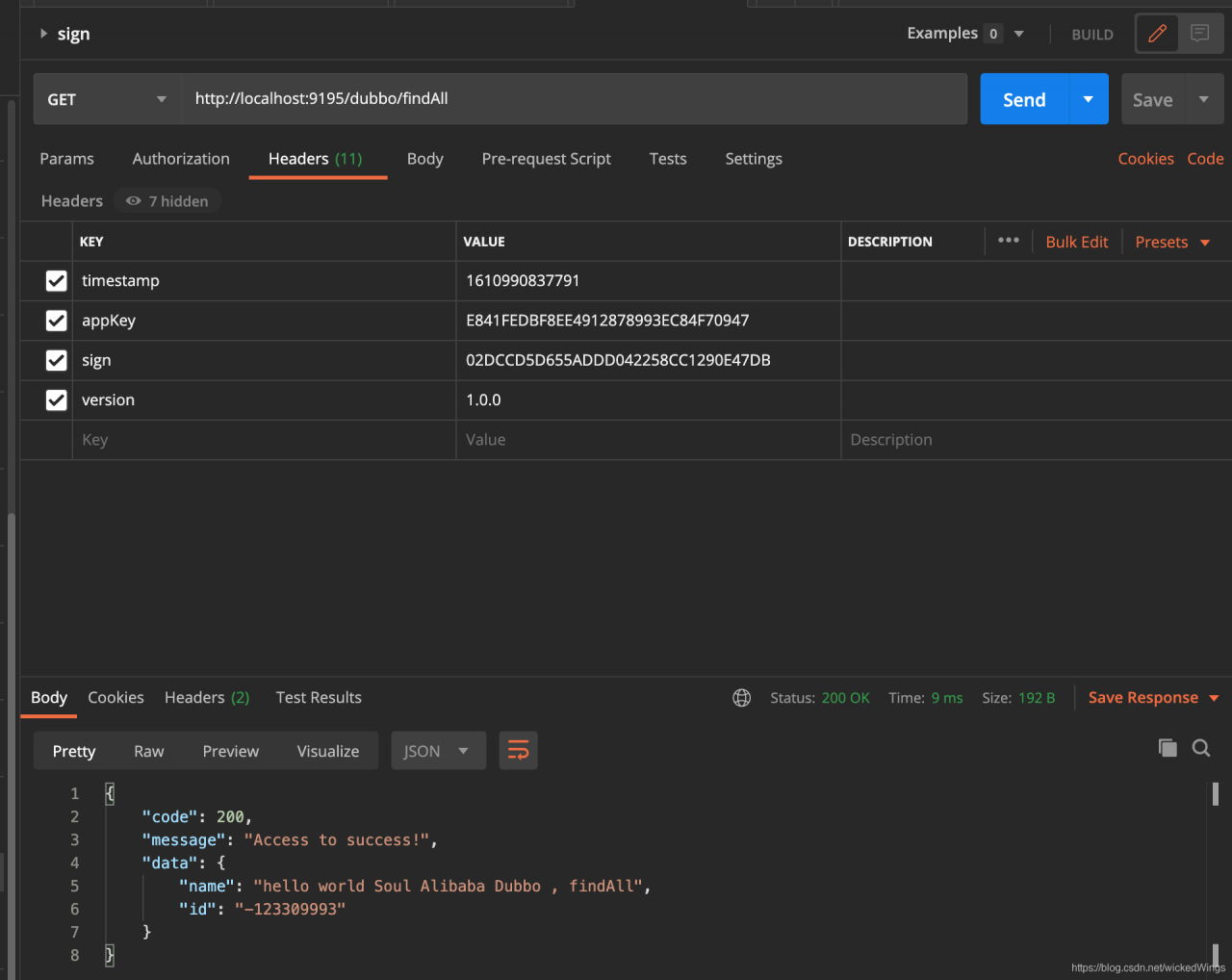Open the Test Results tab

point(319,698)
